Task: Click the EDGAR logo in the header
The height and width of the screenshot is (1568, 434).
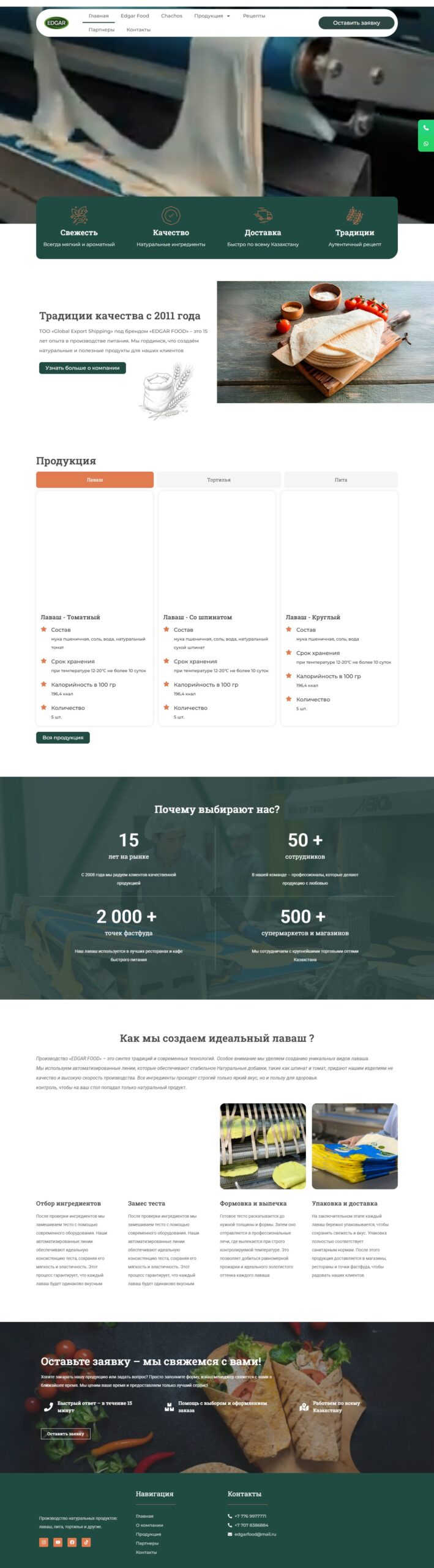Action: pyautogui.click(x=56, y=23)
